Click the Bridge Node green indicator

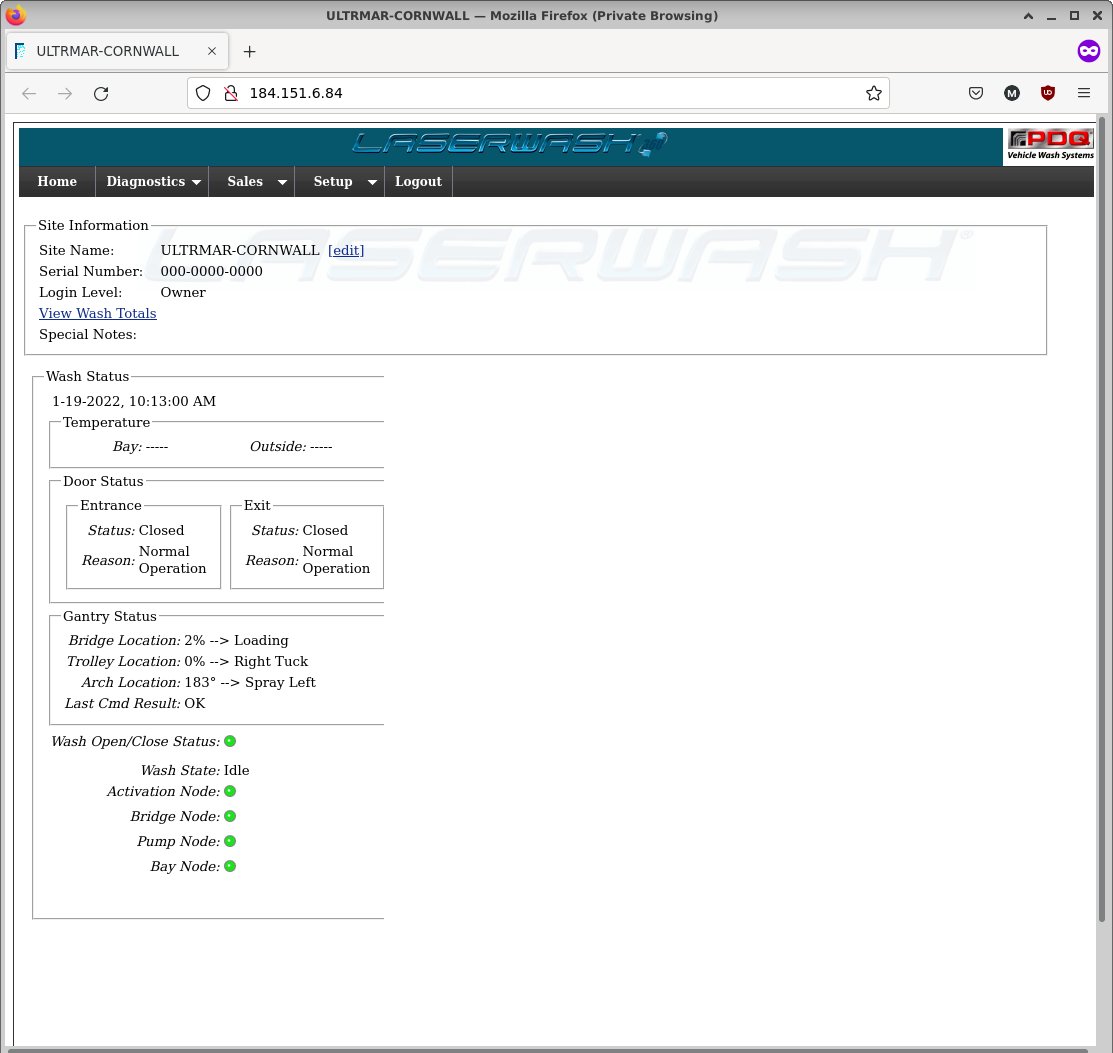click(x=230, y=817)
